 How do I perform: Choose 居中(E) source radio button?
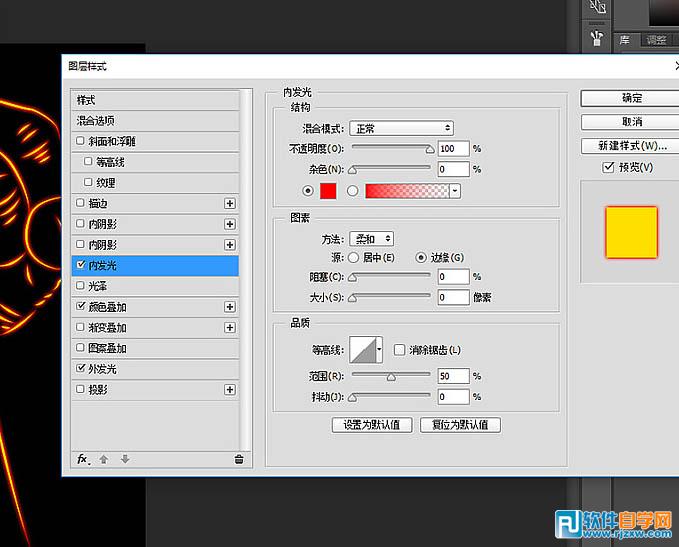353,258
